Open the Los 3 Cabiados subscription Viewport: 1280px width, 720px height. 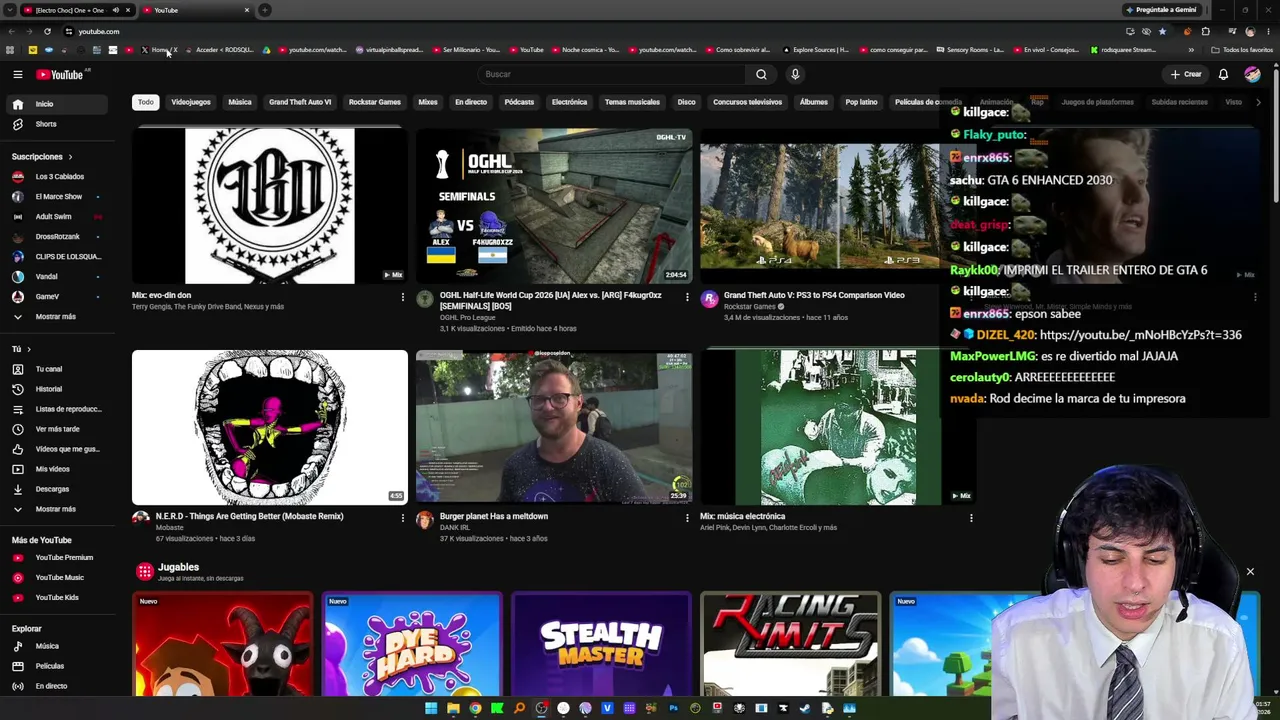click(57, 177)
